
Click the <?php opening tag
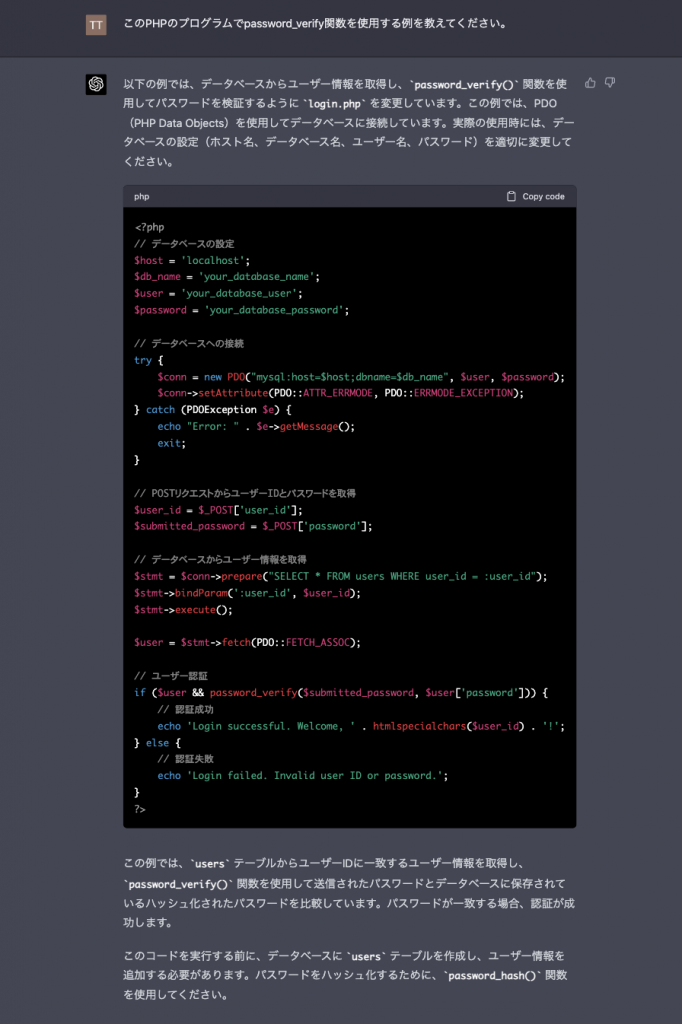tap(149, 227)
